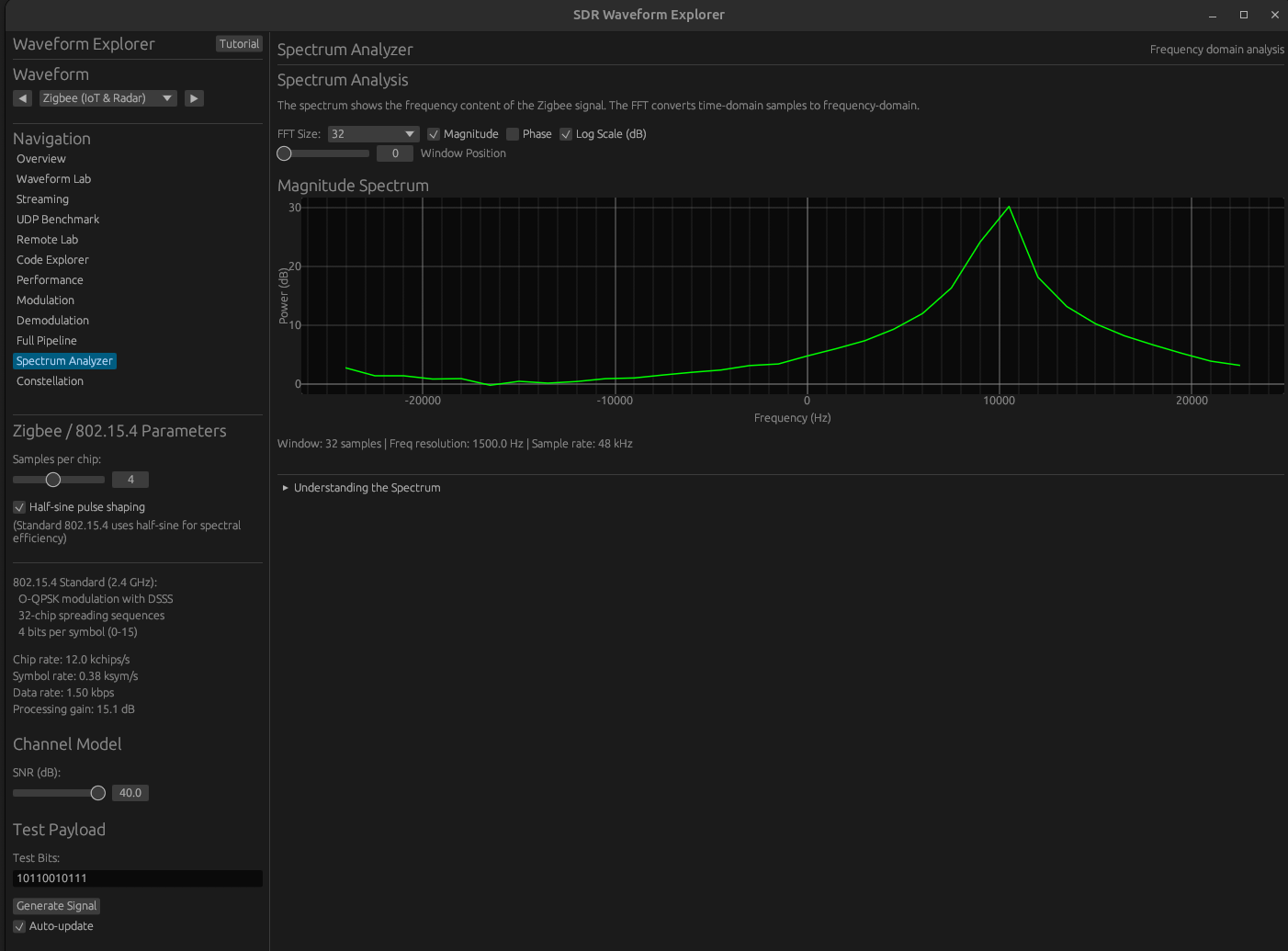Uncheck the Magnitude display option
This screenshot has width=1288, height=951.
[433, 133]
